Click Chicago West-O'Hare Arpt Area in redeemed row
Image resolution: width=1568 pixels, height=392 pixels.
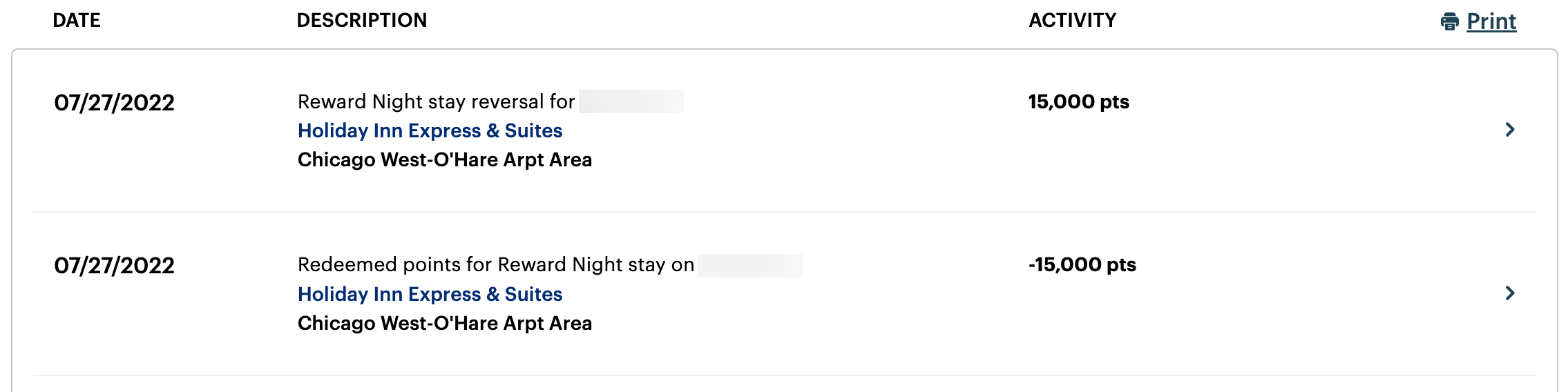click(445, 324)
